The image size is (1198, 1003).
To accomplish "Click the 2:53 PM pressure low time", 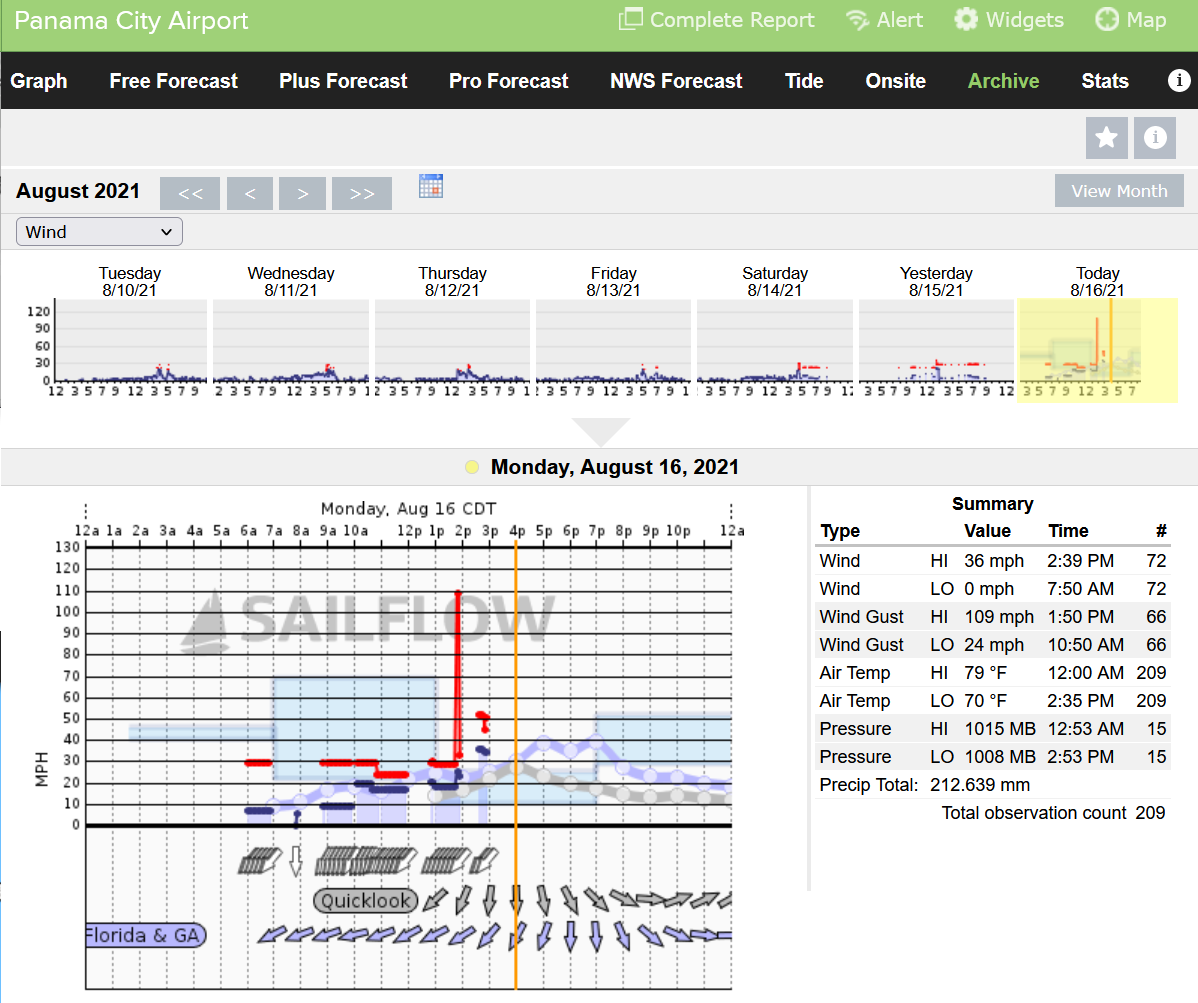I will point(1080,757).
